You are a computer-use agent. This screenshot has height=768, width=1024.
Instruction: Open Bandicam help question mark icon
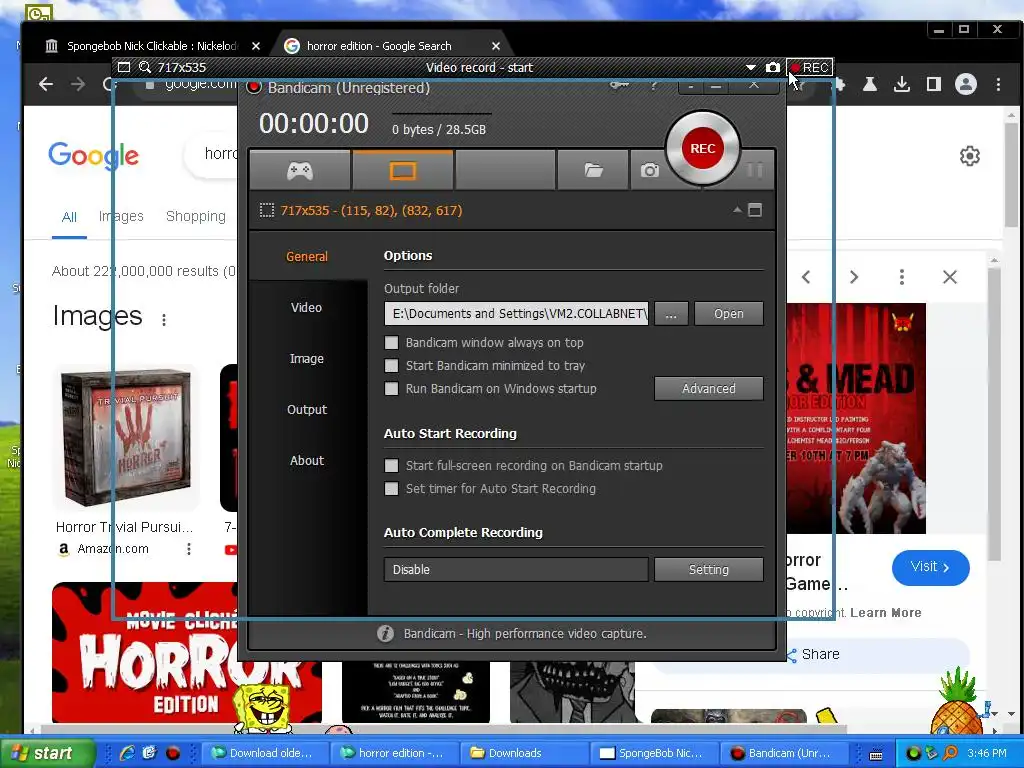tap(653, 86)
